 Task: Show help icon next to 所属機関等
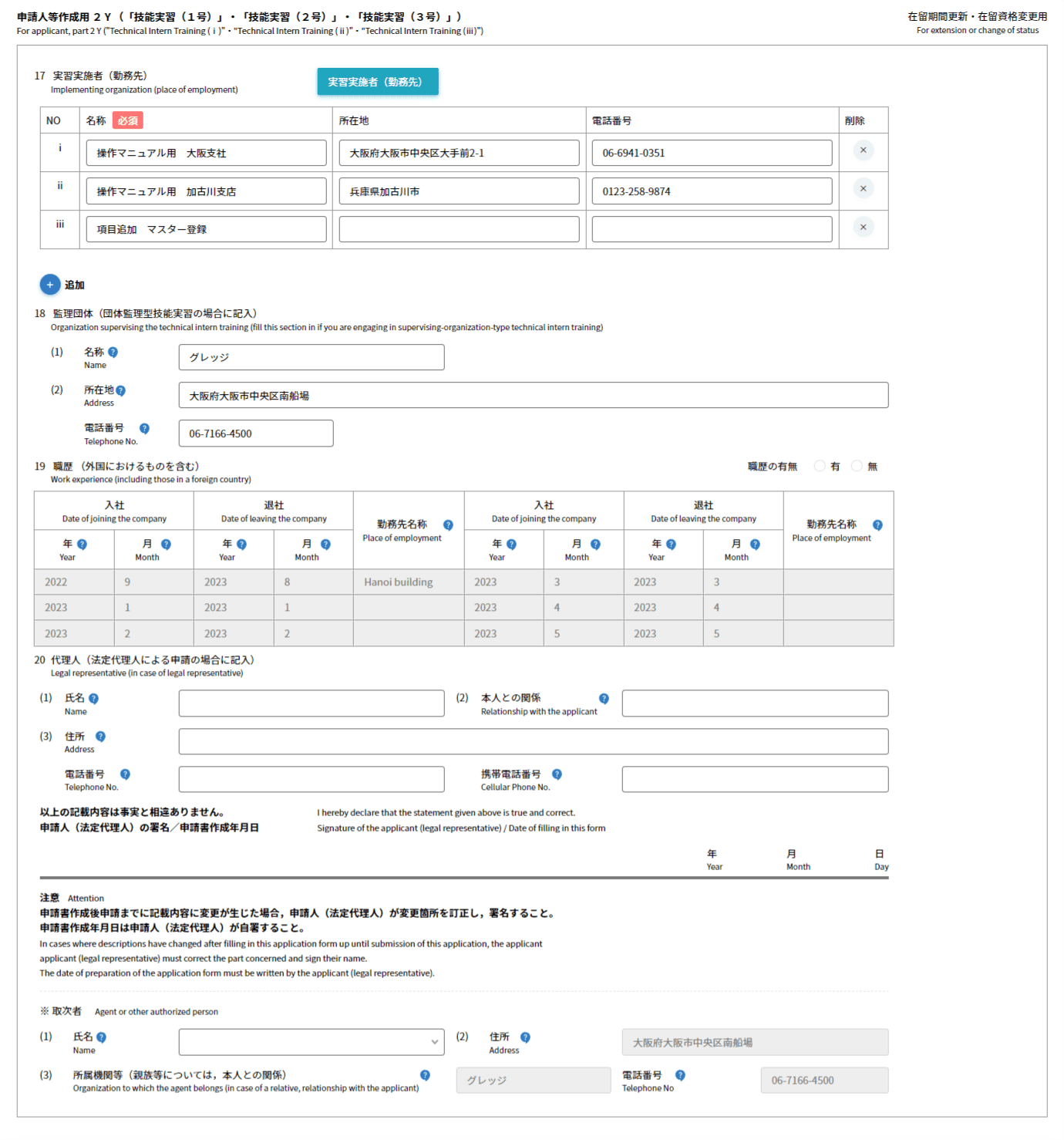(425, 1075)
